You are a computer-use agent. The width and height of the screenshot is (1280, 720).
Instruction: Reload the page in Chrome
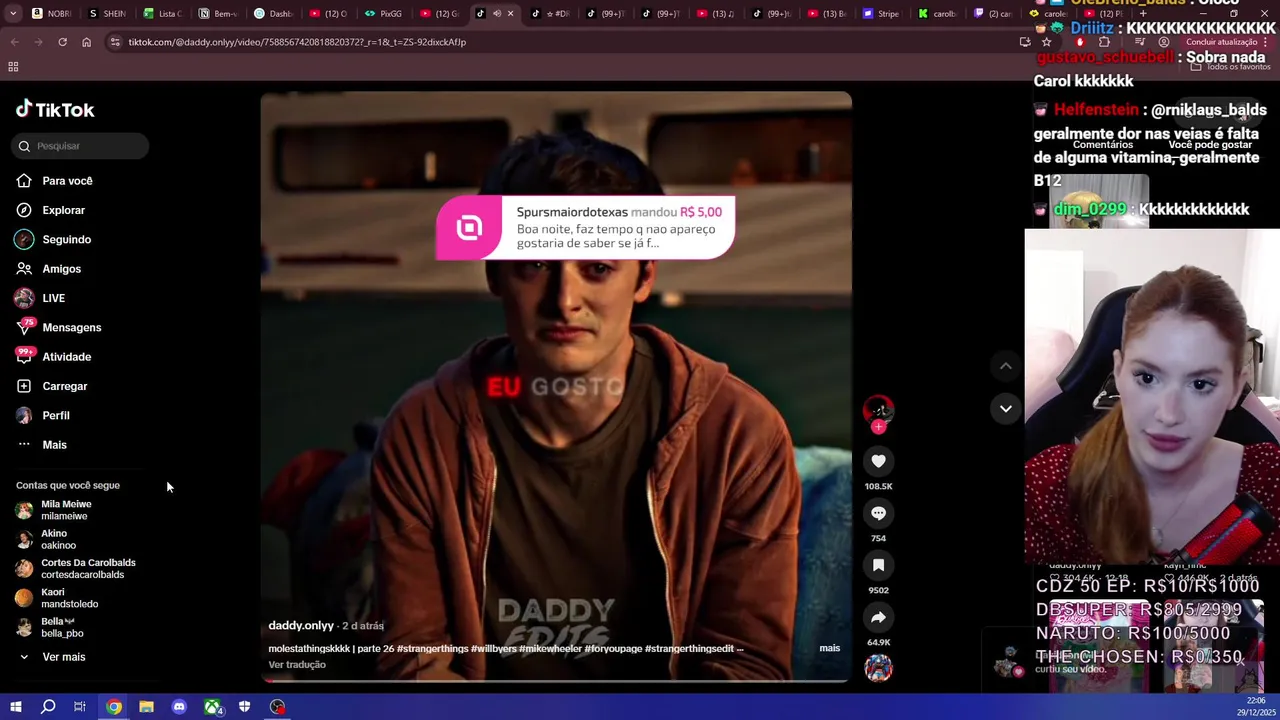62,42
